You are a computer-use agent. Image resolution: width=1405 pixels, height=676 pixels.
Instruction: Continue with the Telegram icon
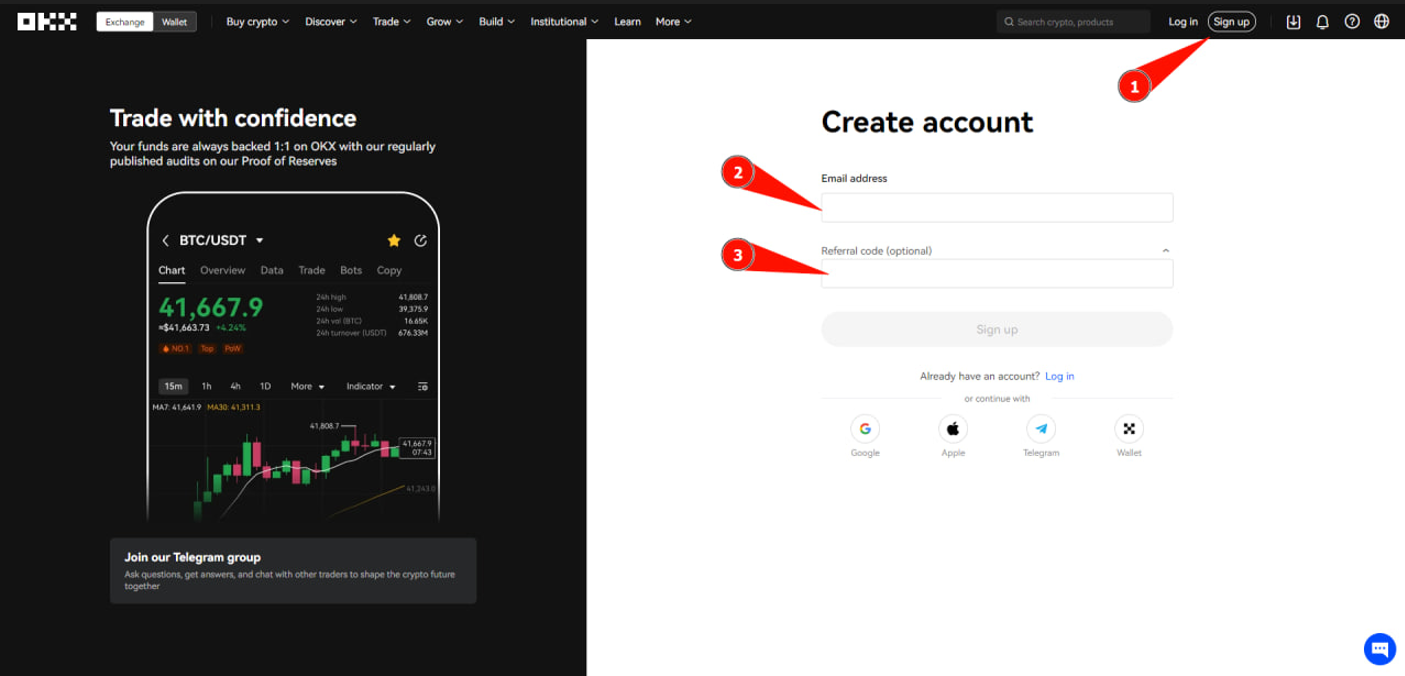tap(1040, 428)
